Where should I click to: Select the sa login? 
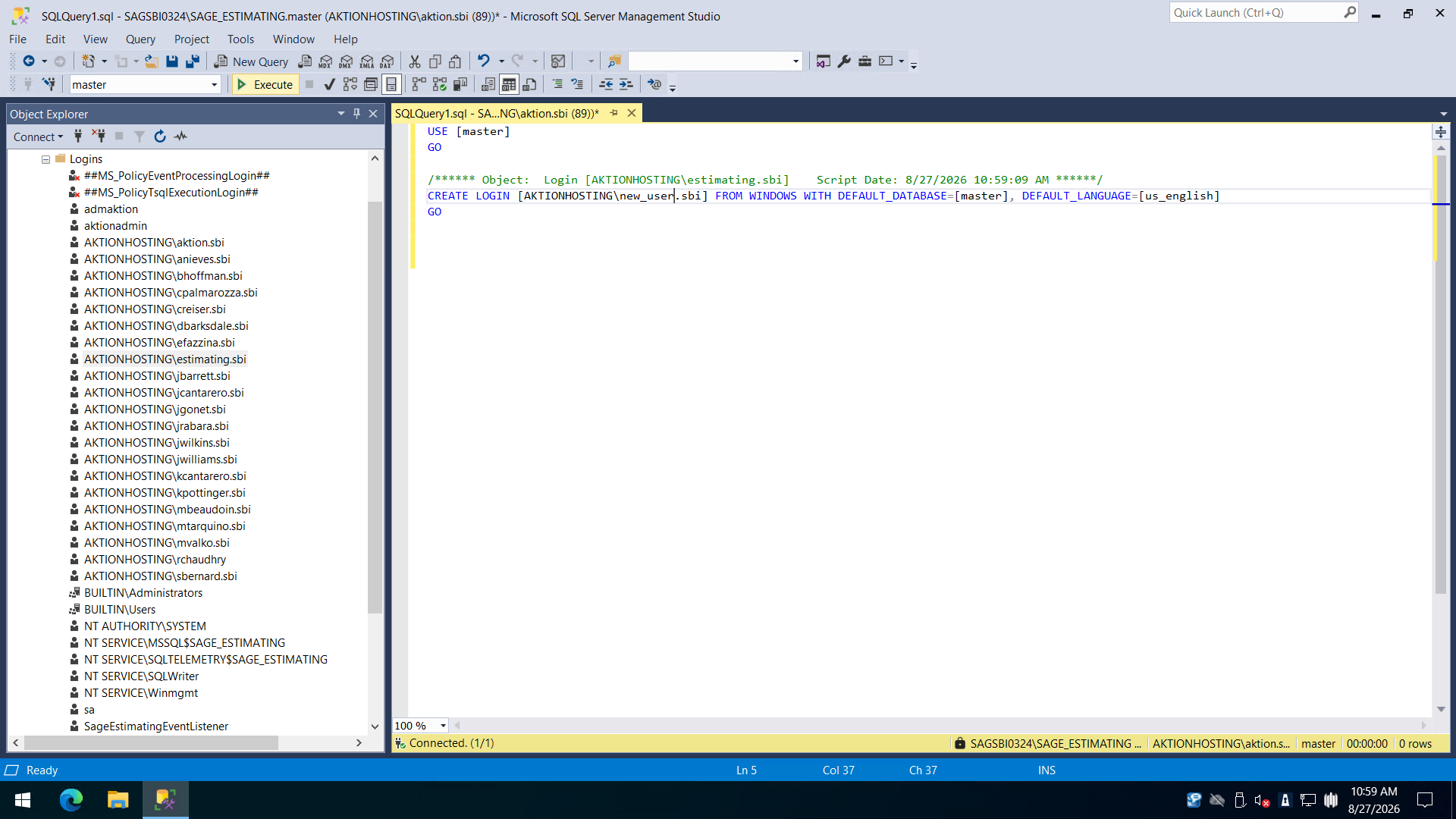click(89, 710)
